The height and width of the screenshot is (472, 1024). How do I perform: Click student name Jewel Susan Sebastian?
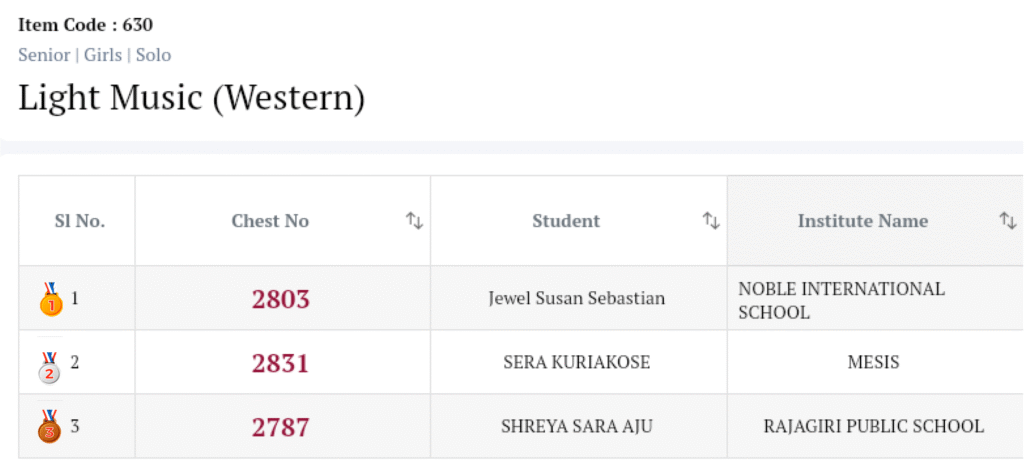click(x=576, y=299)
